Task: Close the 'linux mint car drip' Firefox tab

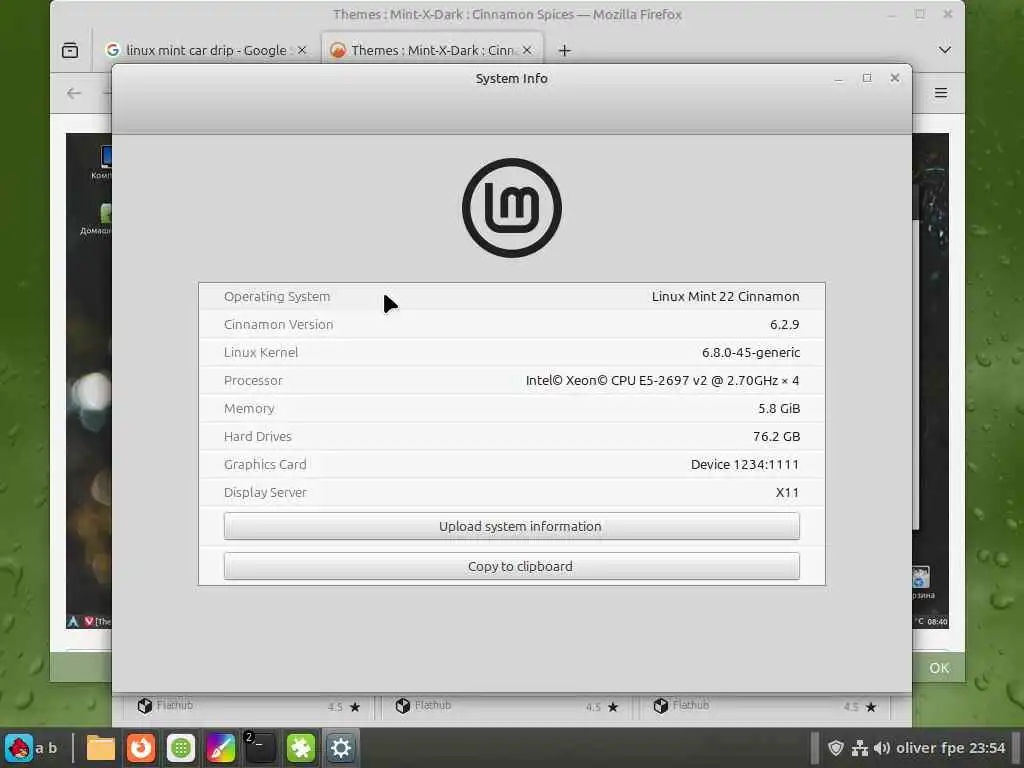Action: coord(302,50)
